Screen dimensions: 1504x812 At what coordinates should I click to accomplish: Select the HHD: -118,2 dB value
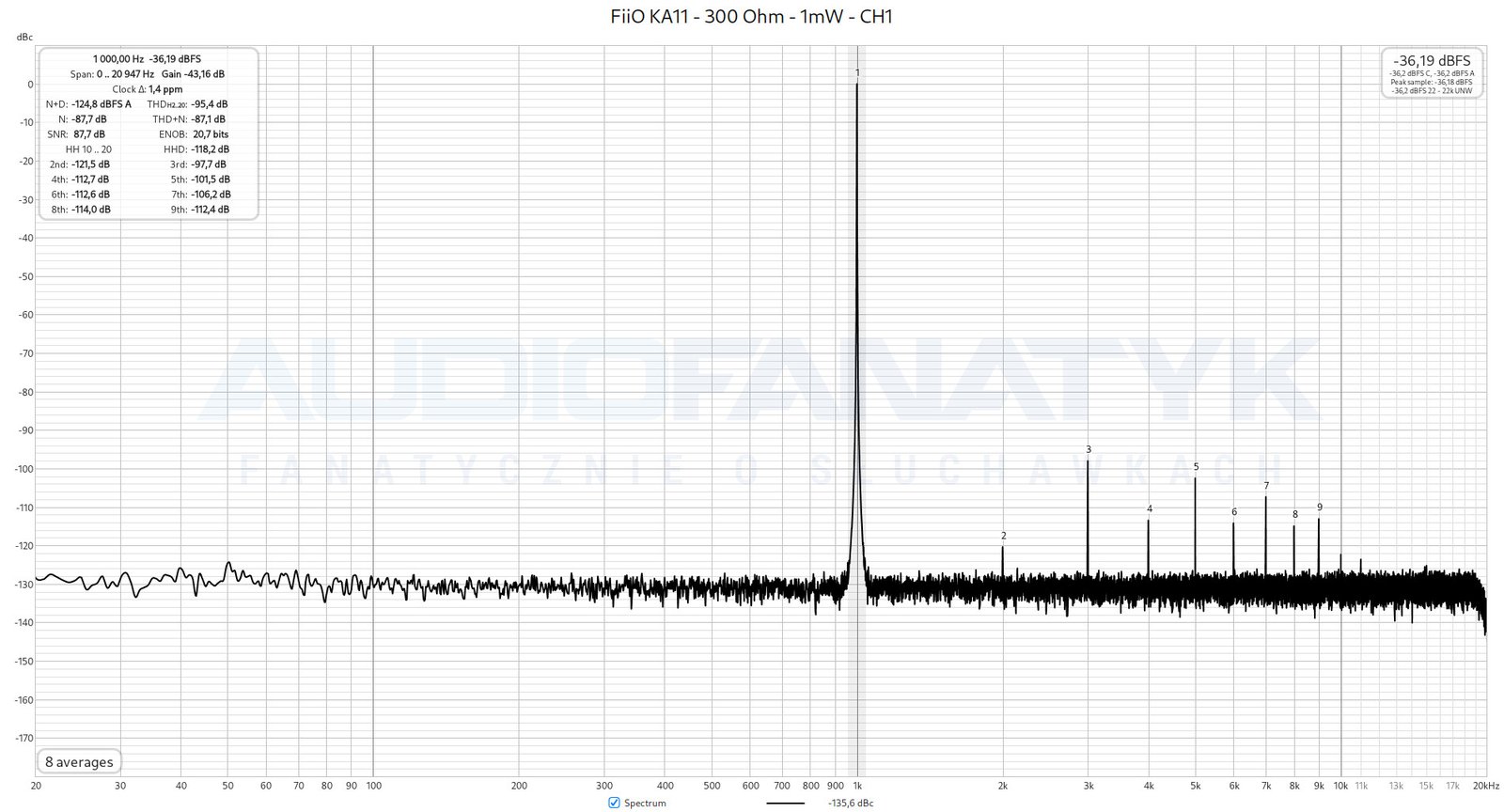point(196,149)
